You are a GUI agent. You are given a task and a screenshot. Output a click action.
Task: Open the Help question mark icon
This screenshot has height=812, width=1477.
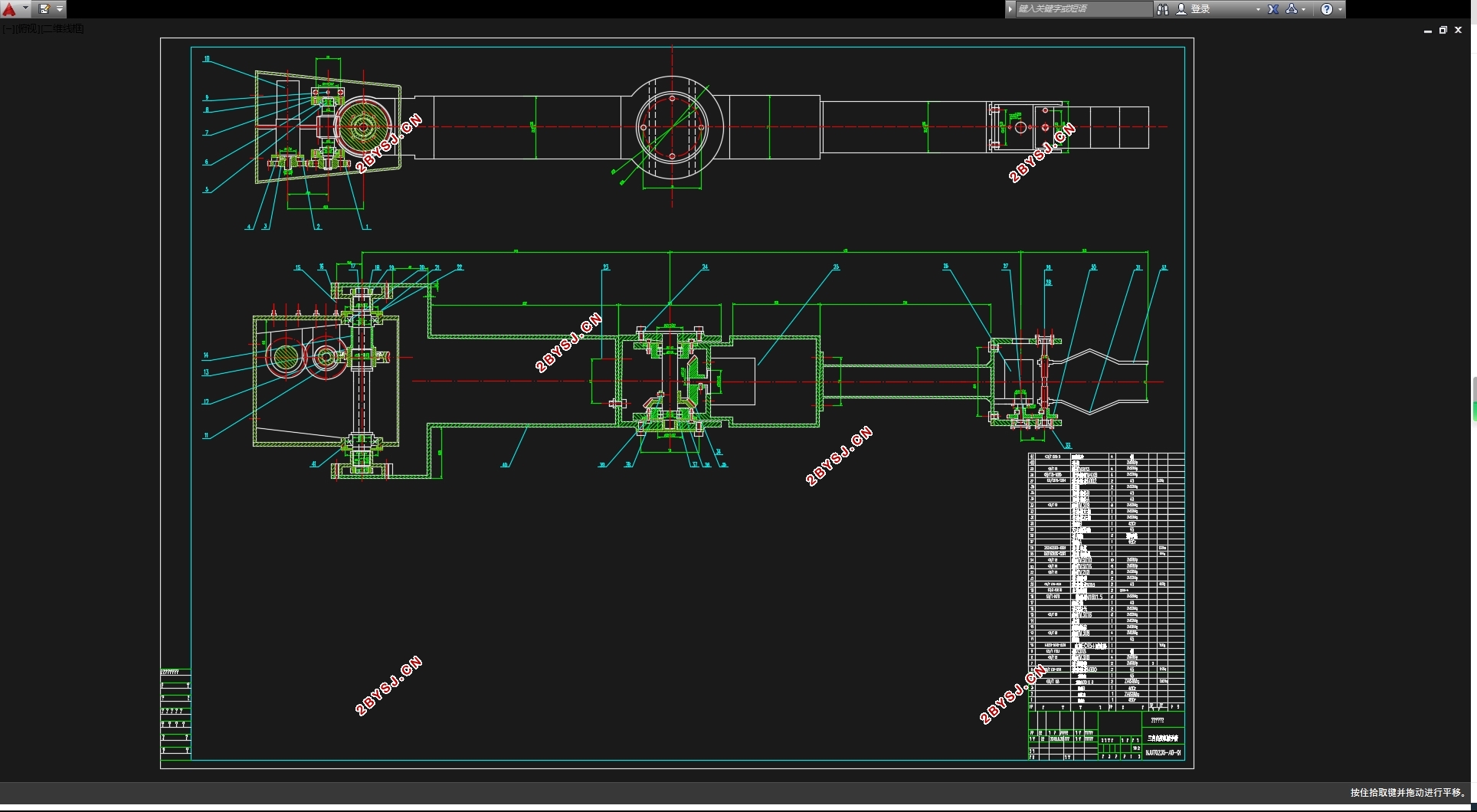1327,9
